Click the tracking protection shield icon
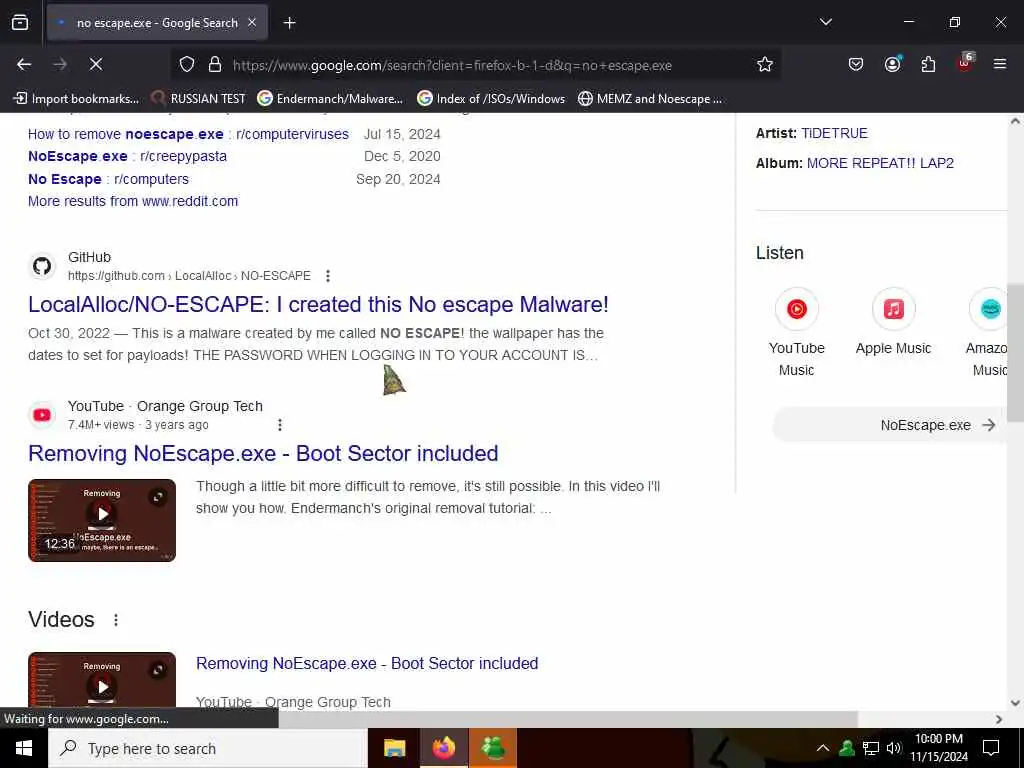The width and height of the screenshot is (1024, 768). point(187,65)
